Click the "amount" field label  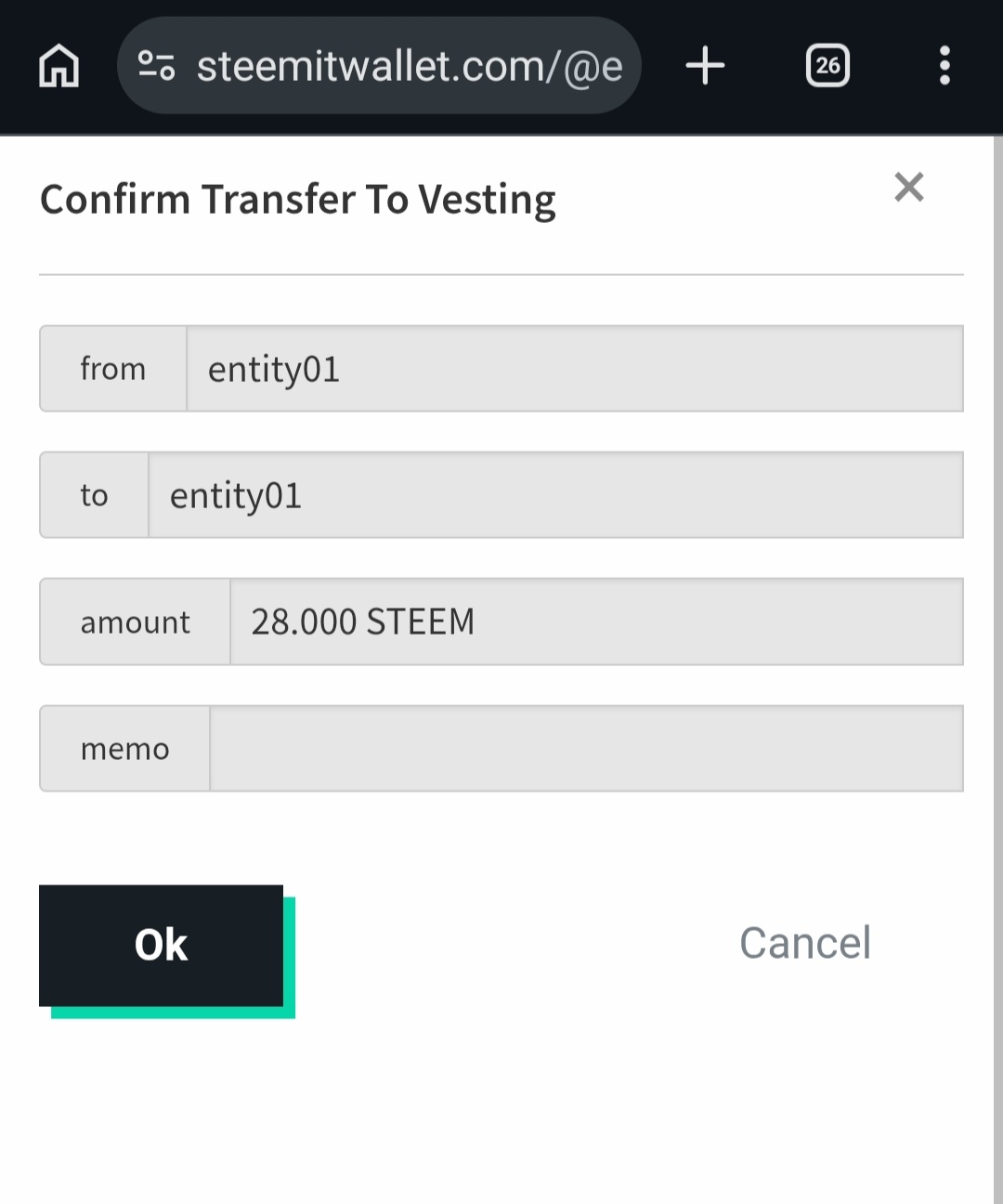coord(136,622)
